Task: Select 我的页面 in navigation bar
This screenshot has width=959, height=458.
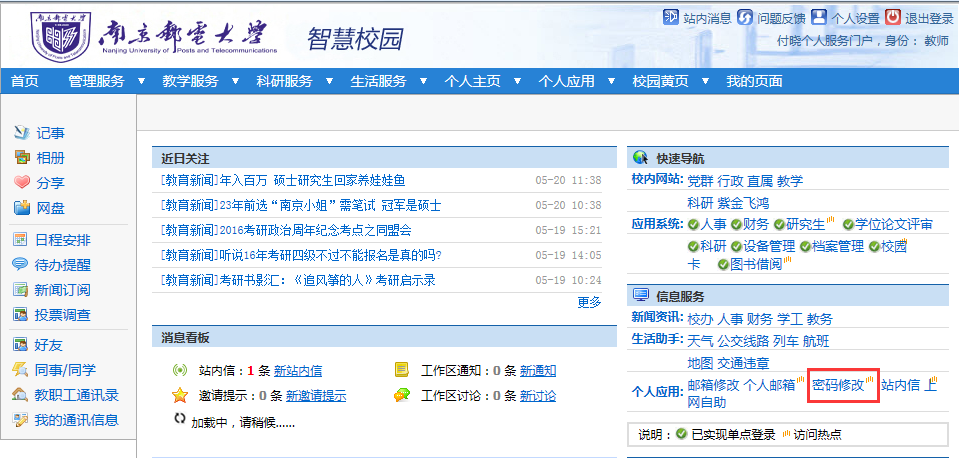Action: (x=754, y=81)
